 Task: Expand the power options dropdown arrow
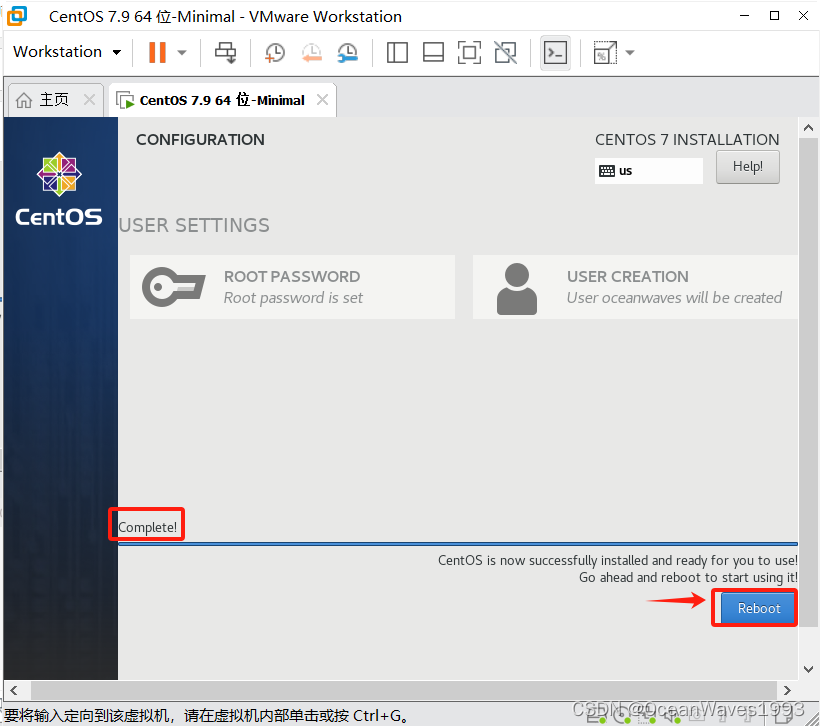click(x=182, y=52)
